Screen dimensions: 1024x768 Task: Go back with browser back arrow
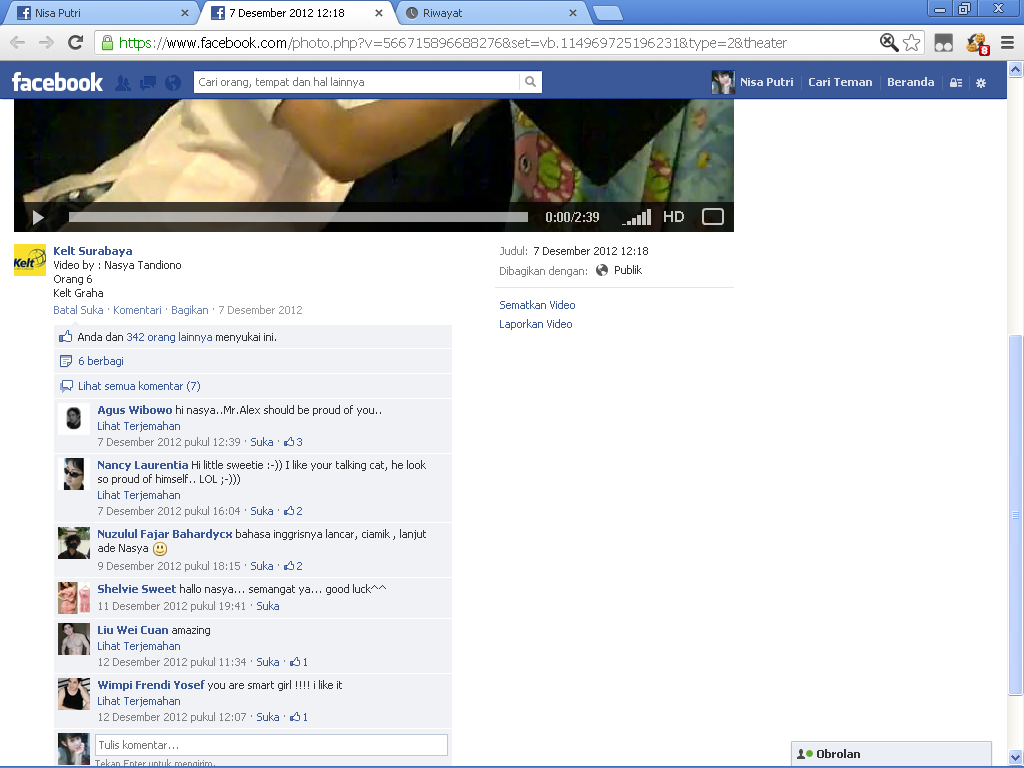[x=18, y=43]
